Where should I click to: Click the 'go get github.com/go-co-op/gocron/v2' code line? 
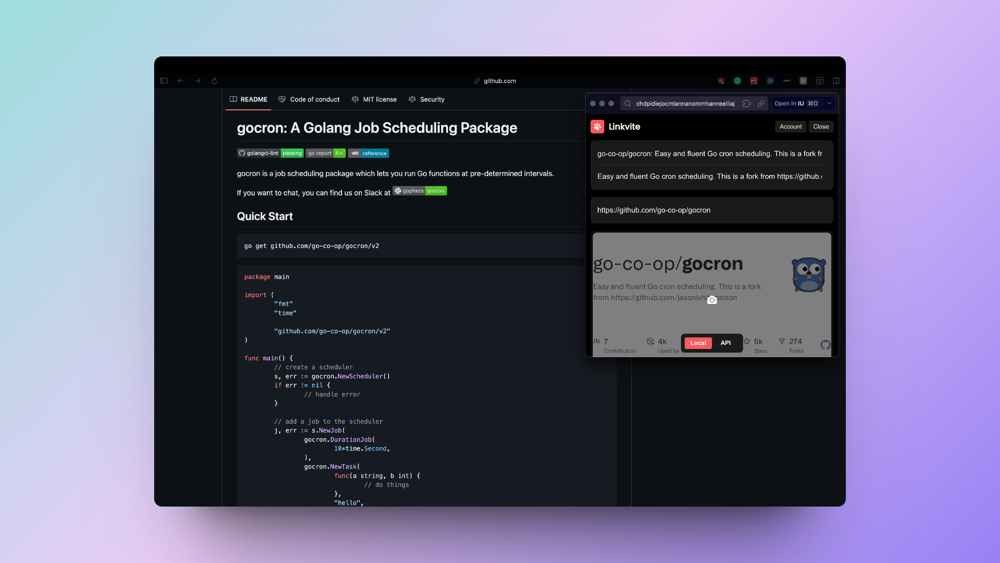(311, 245)
